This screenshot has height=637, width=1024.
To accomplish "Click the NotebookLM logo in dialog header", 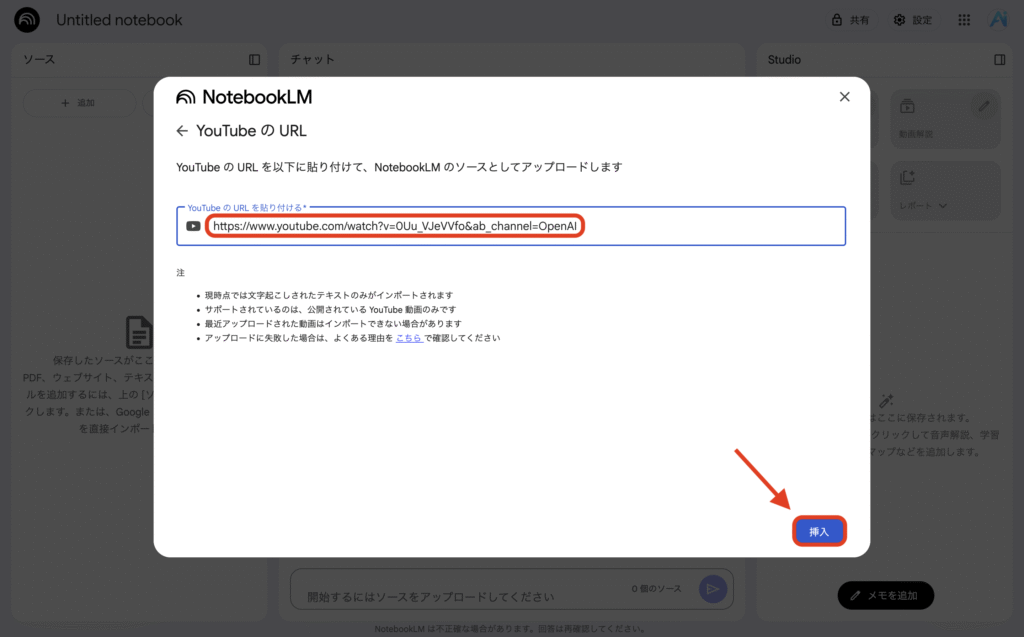I will 244,97.
